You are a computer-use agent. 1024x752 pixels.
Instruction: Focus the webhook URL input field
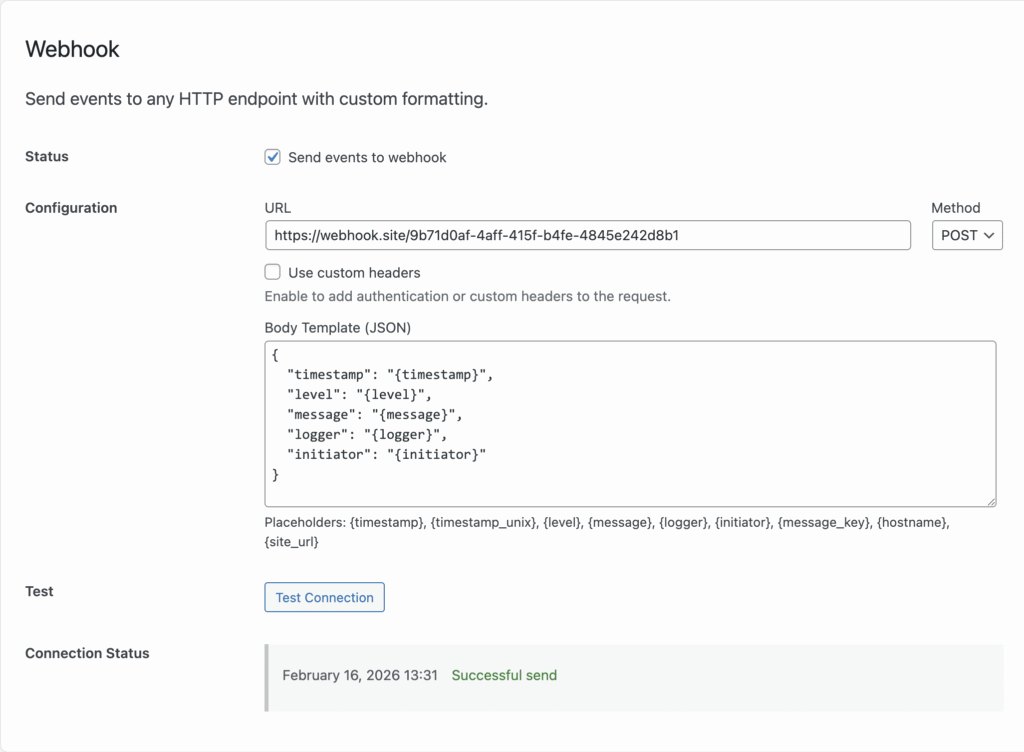587,235
